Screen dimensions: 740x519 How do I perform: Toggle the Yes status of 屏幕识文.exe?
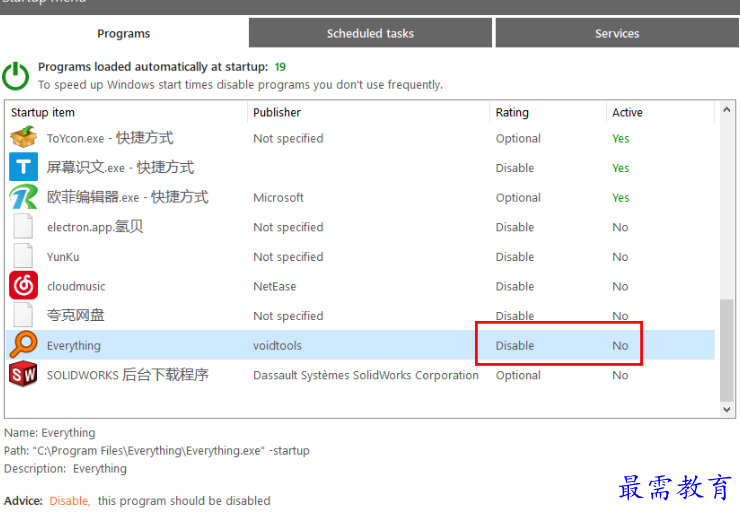(x=621, y=168)
